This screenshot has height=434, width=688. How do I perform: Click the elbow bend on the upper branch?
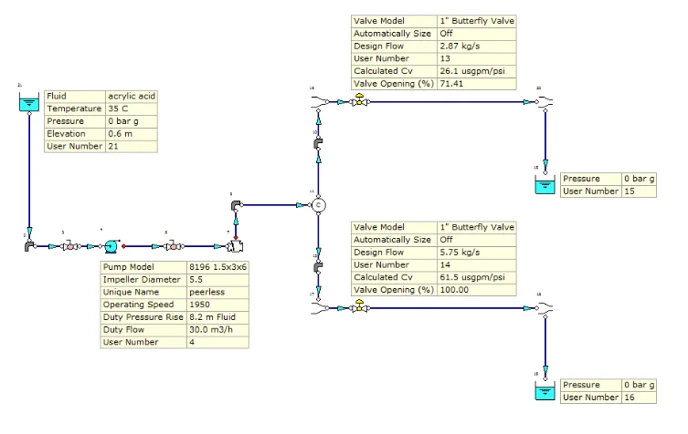[318, 145]
